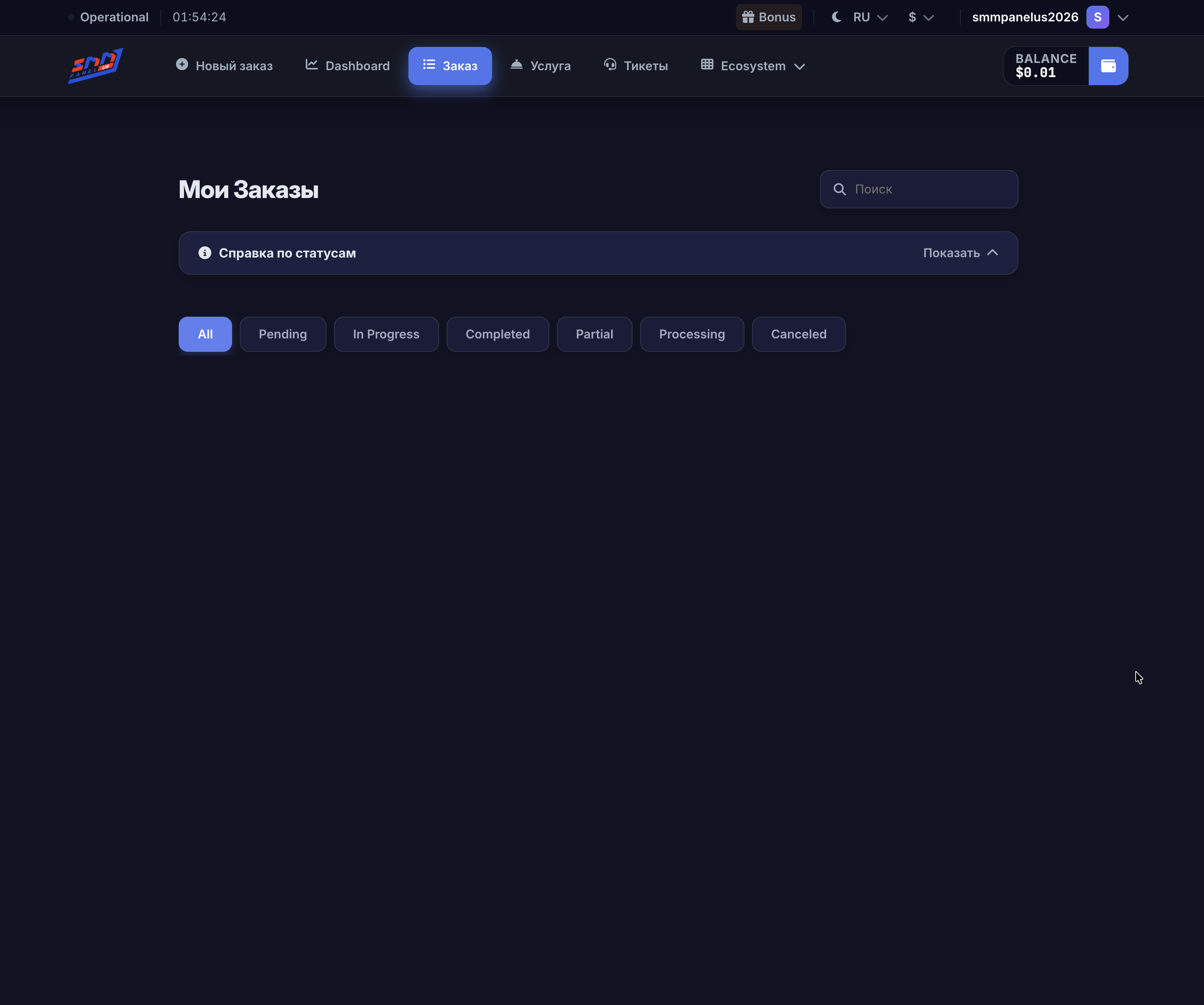Image resolution: width=1204 pixels, height=1005 pixels.
Task: Click the SMM Panel logo
Action: tap(95, 66)
